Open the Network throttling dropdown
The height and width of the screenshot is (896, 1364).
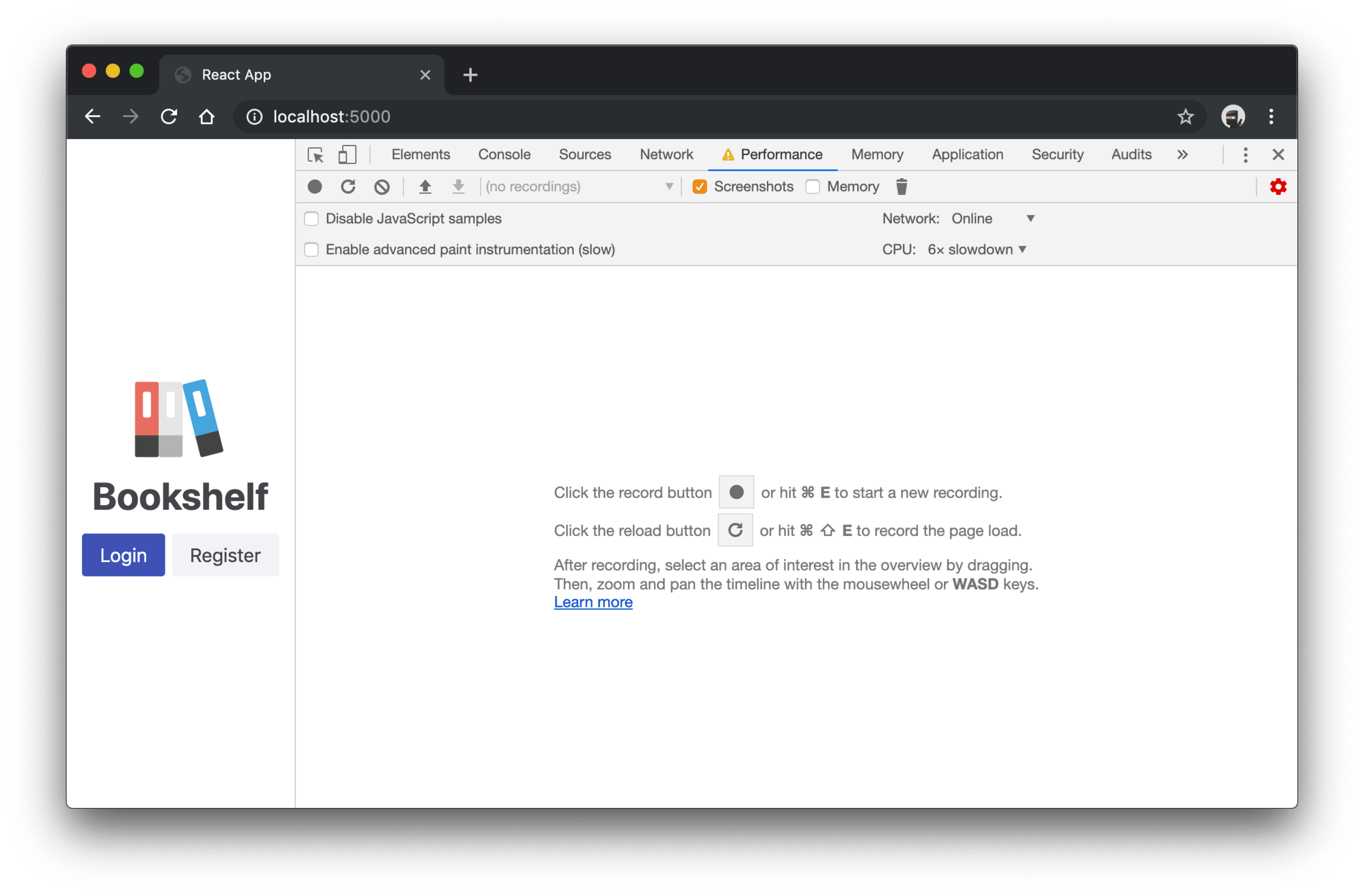point(993,219)
